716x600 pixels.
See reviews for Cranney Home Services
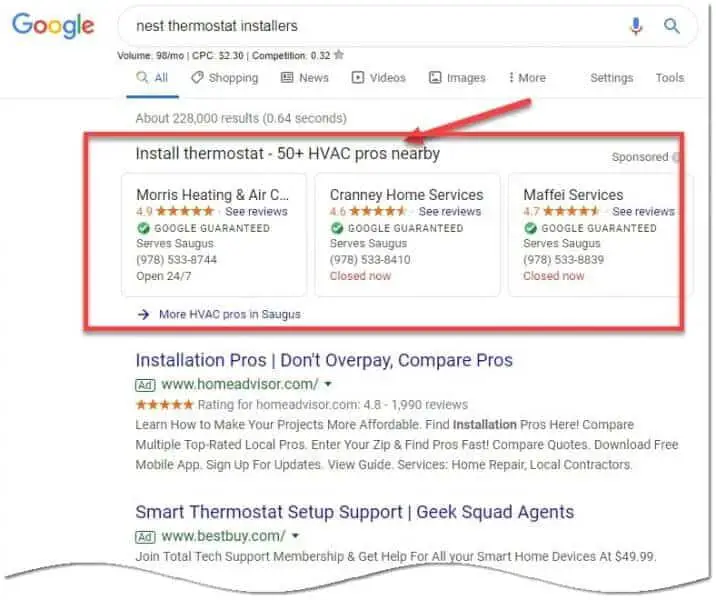coord(450,211)
